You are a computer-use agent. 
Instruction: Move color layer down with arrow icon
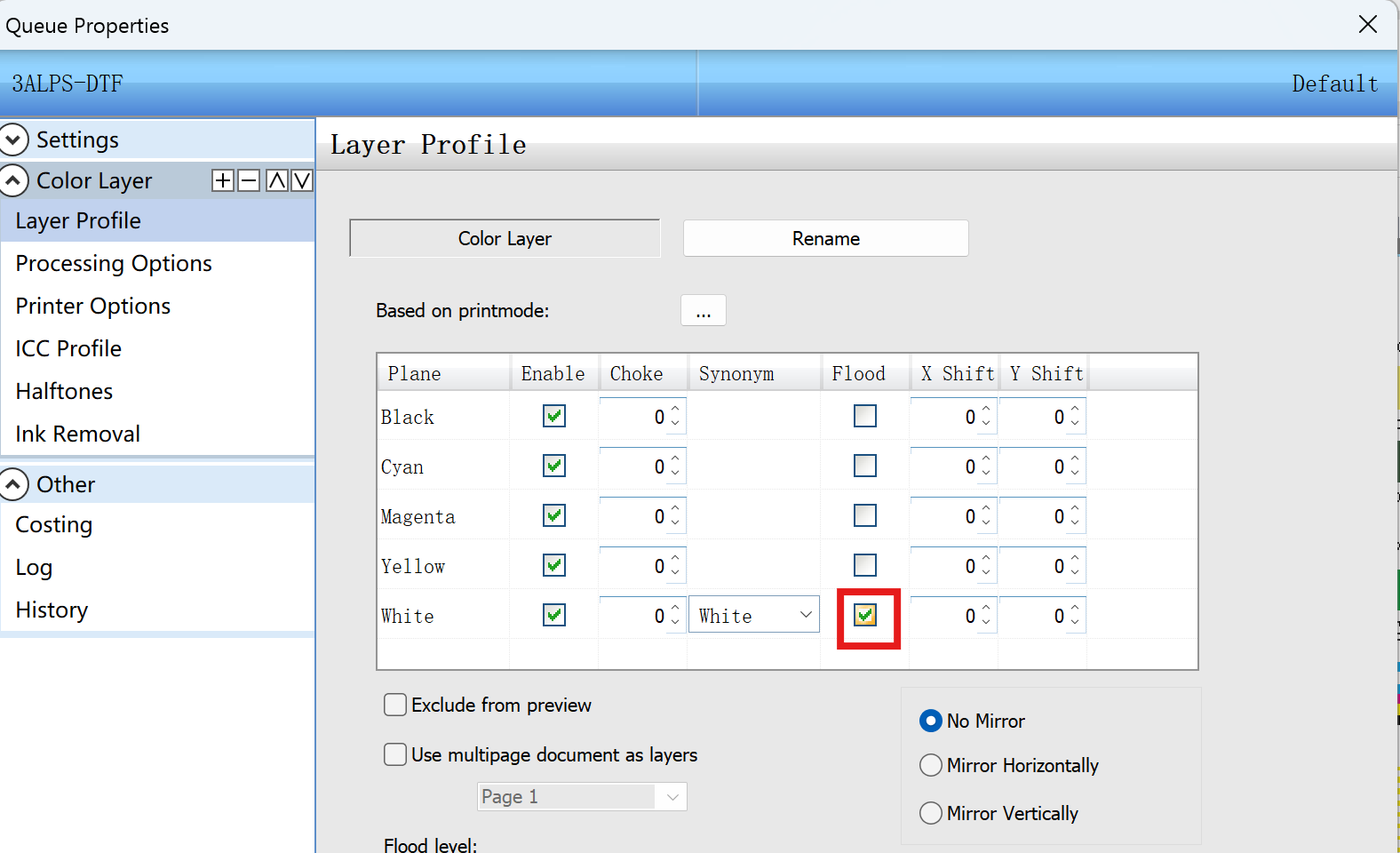coord(302,180)
